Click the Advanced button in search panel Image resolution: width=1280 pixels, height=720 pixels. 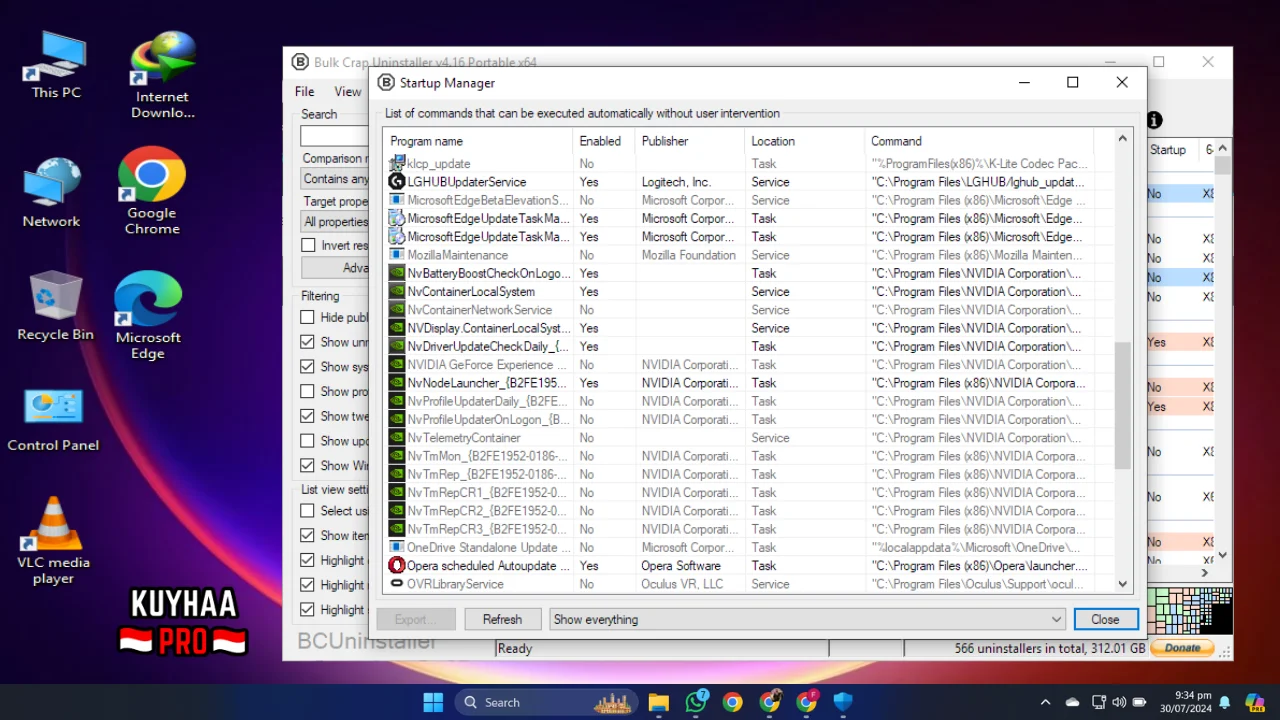click(336, 267)
